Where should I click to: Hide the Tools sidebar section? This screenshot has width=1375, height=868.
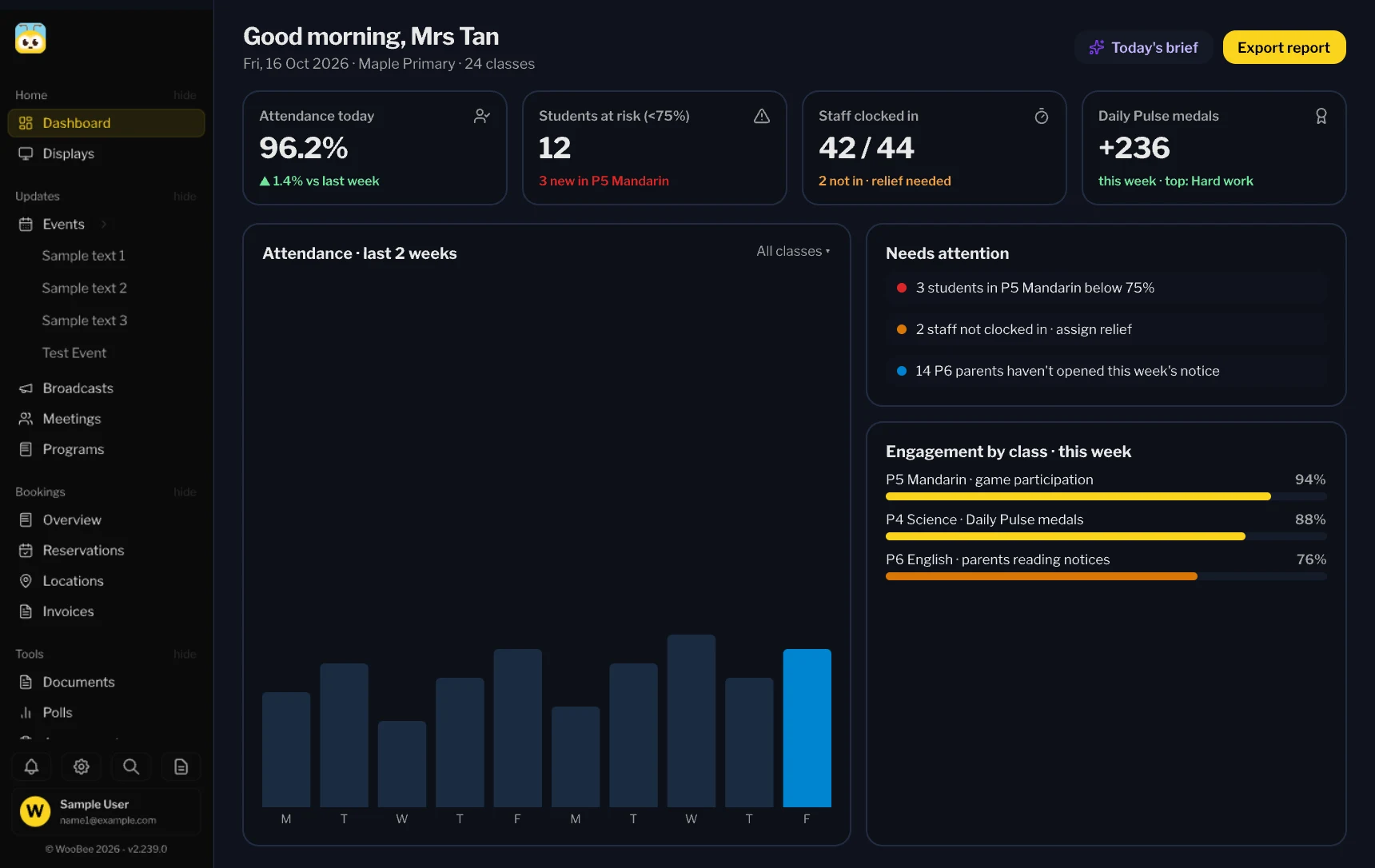(185, 655)
